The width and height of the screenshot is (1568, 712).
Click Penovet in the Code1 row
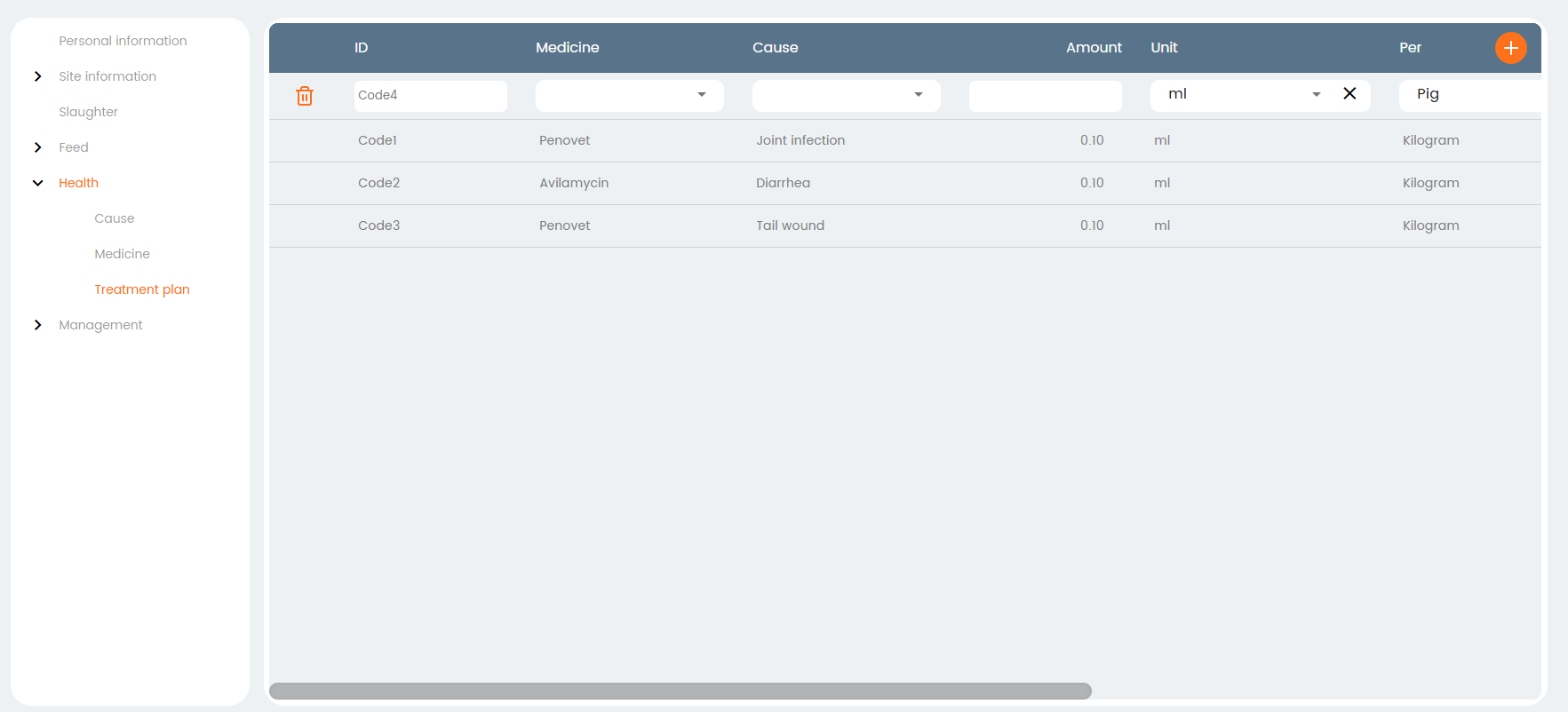click(x=564, y=140)
